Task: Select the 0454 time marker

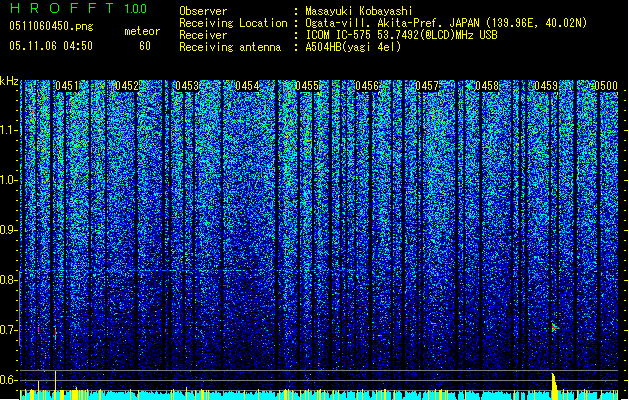Action: click(x=247, y=86)
